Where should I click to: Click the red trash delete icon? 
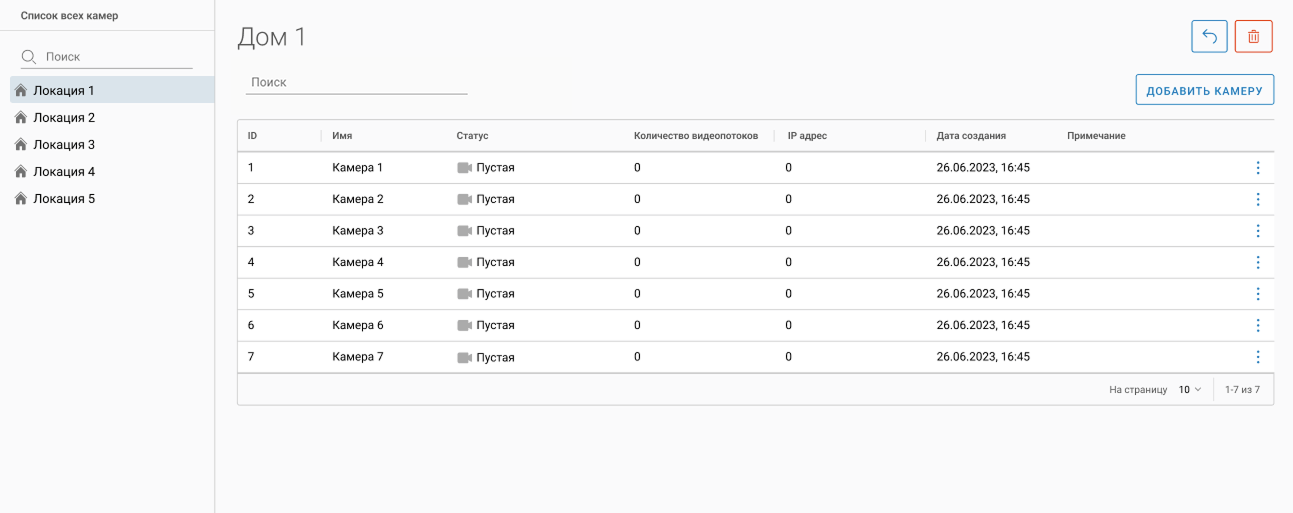(1253, 37)
